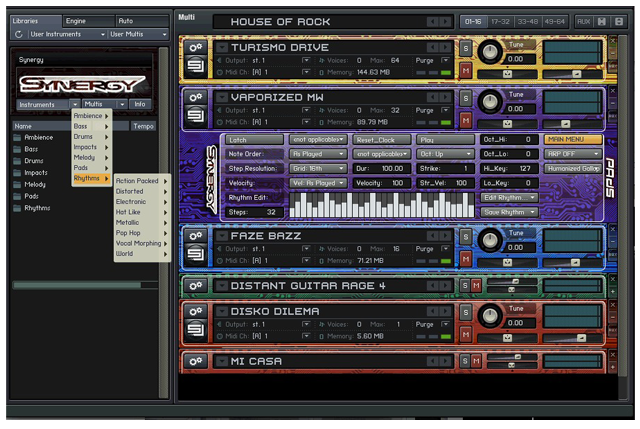Click the Steps value field showing 32
This screenshot has height=429, width=640.
pyautogui.click(x=254, y=212)
